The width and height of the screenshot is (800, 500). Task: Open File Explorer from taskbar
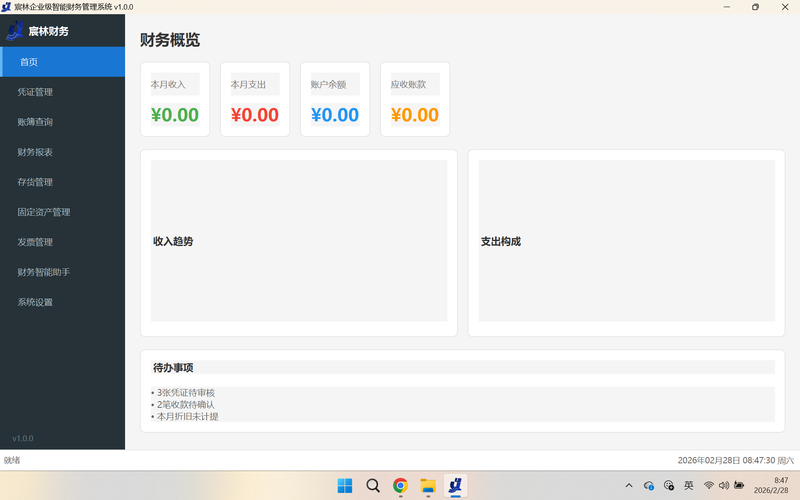428,486
